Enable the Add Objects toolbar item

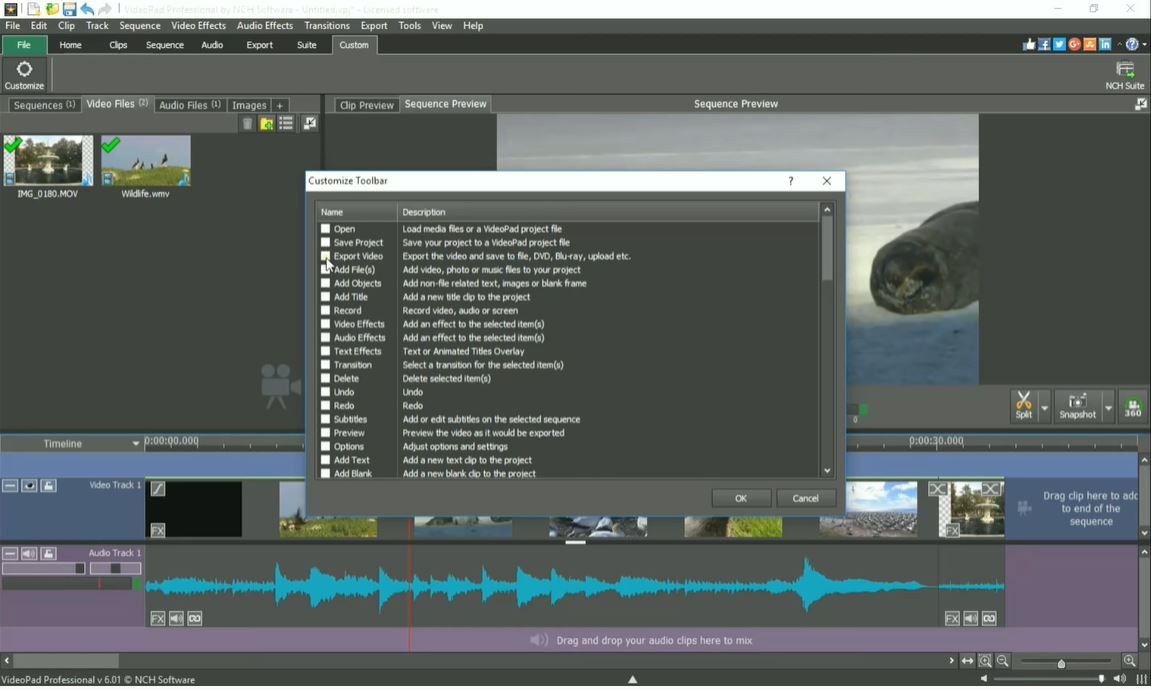pos(325,283)
